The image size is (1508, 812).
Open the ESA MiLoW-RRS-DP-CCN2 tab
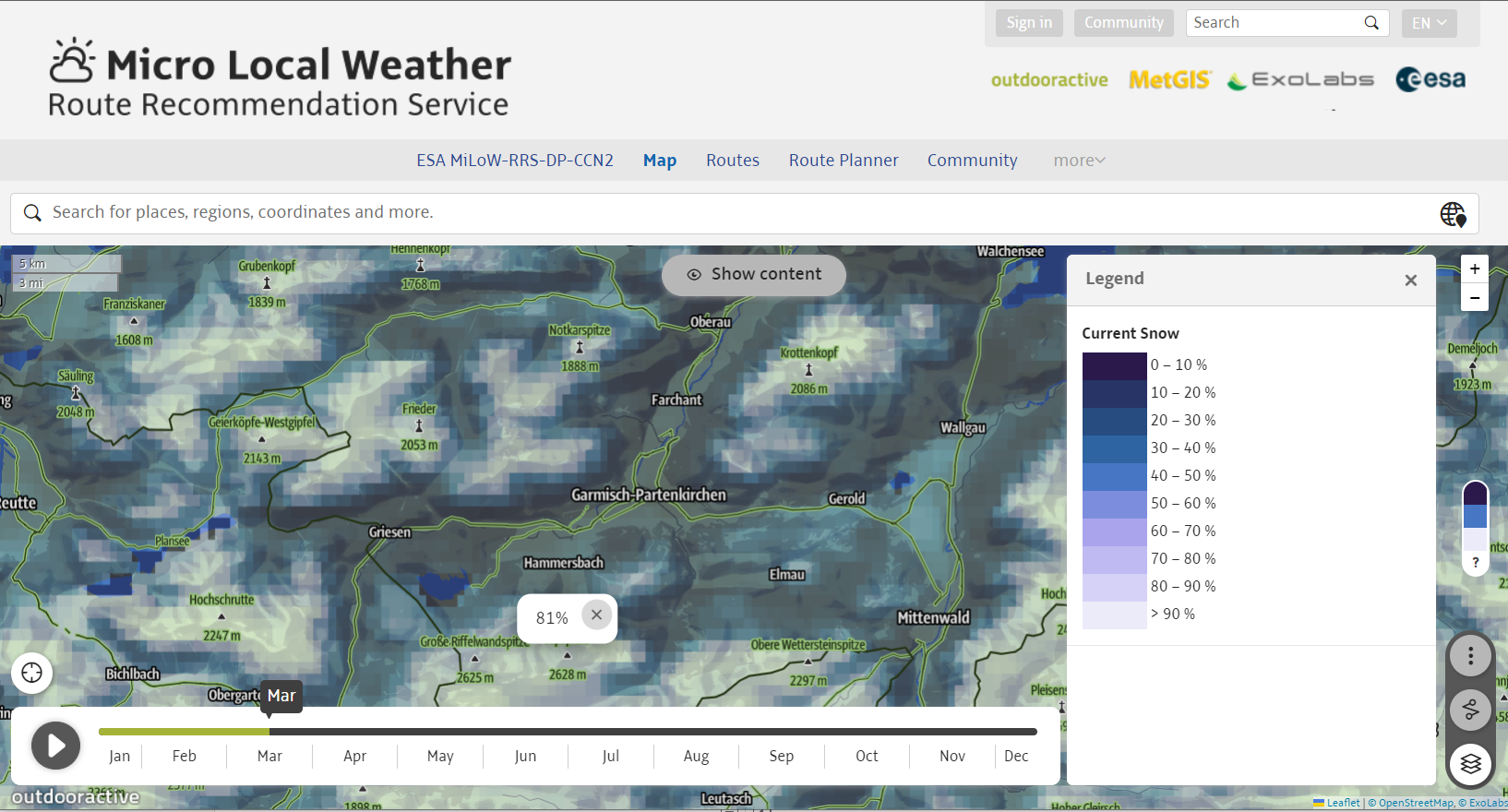[x=515, y=161]
